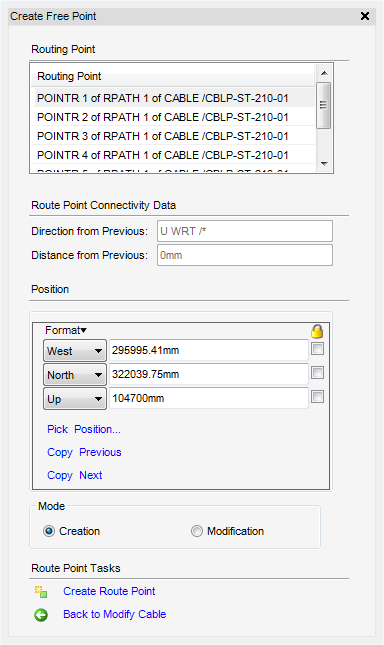Tick the lock checkbox for Up coordinate
384x645 pixels.
[317, 397]
